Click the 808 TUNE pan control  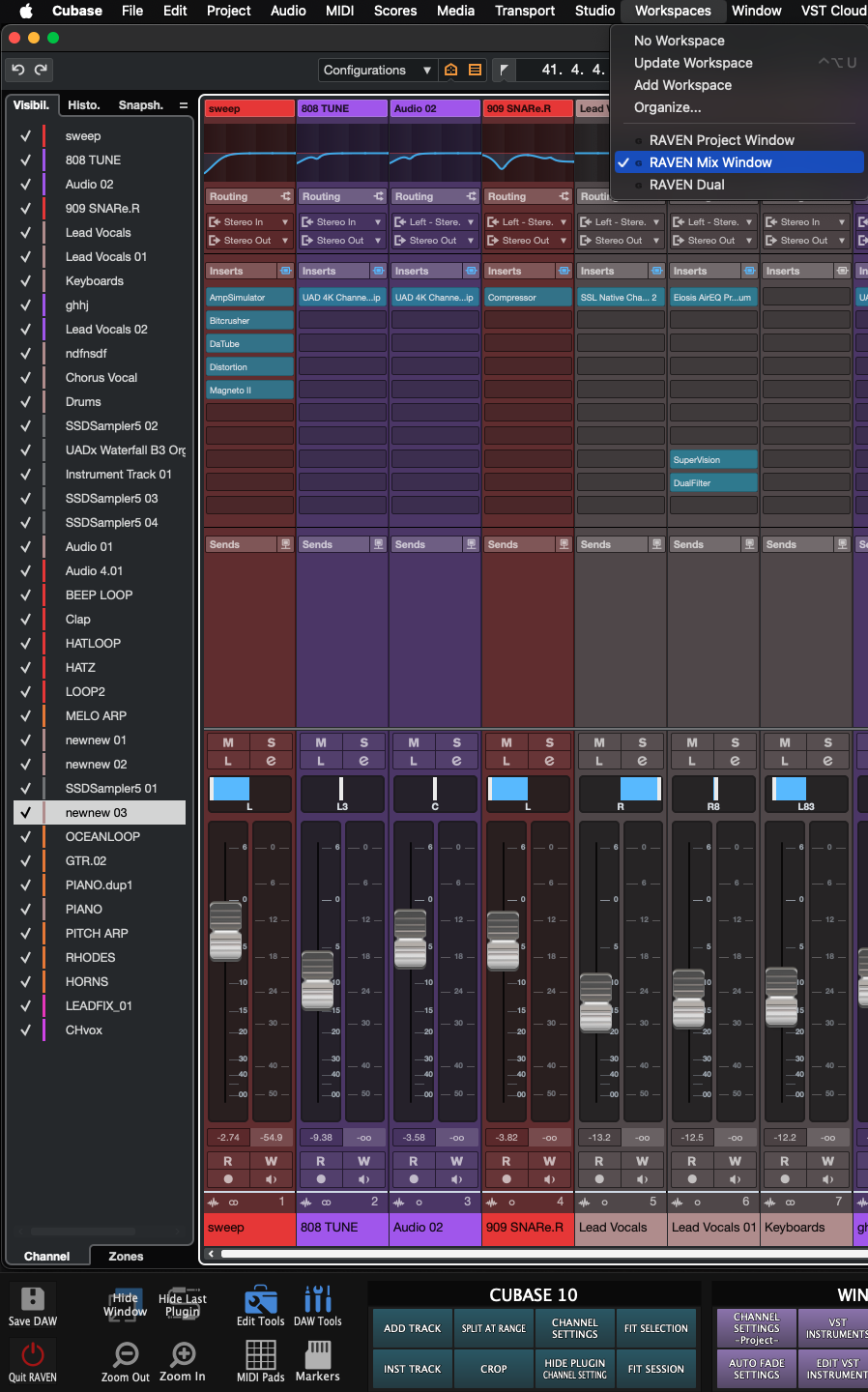342,794
